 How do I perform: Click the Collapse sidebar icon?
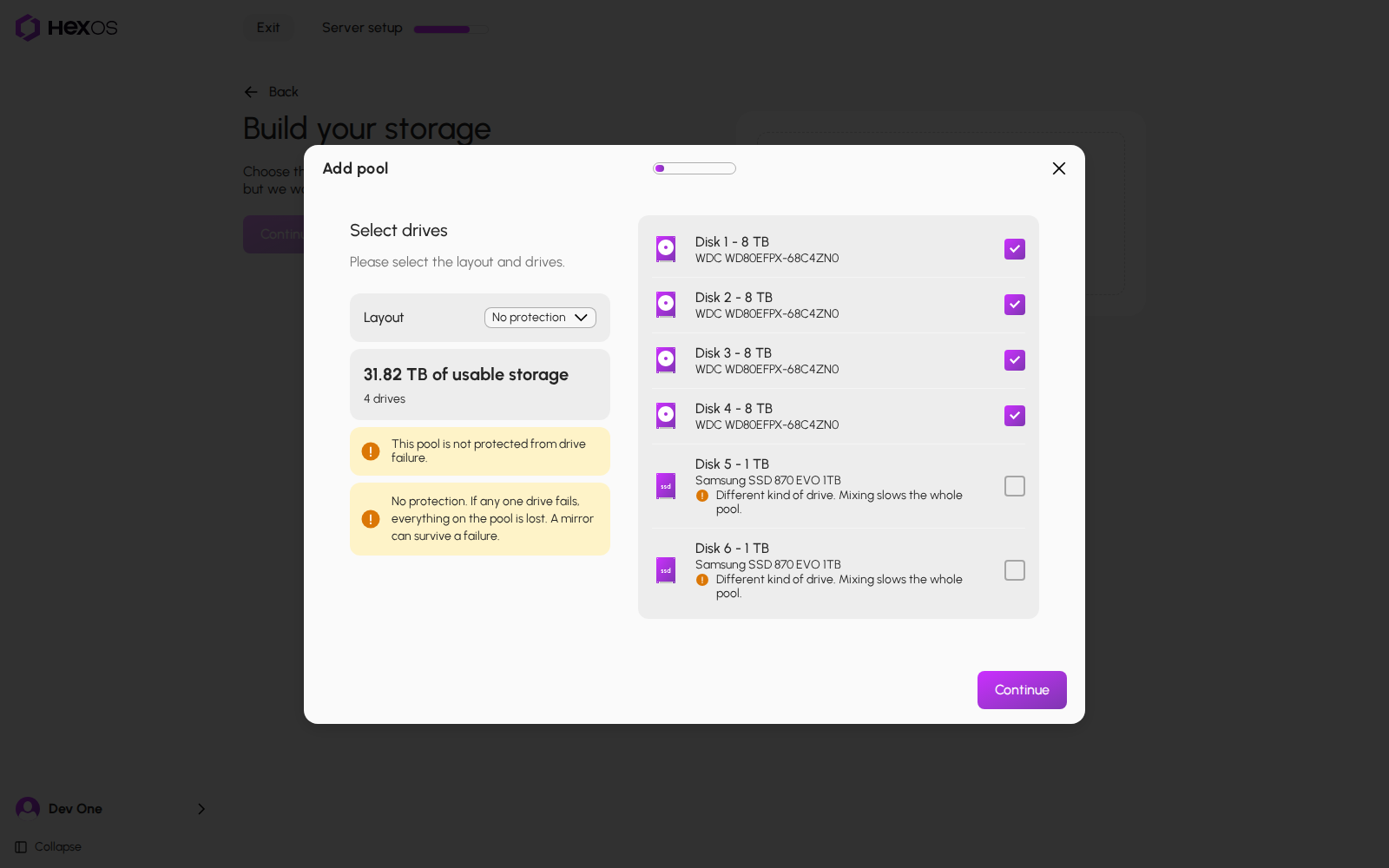coord(21,847)
